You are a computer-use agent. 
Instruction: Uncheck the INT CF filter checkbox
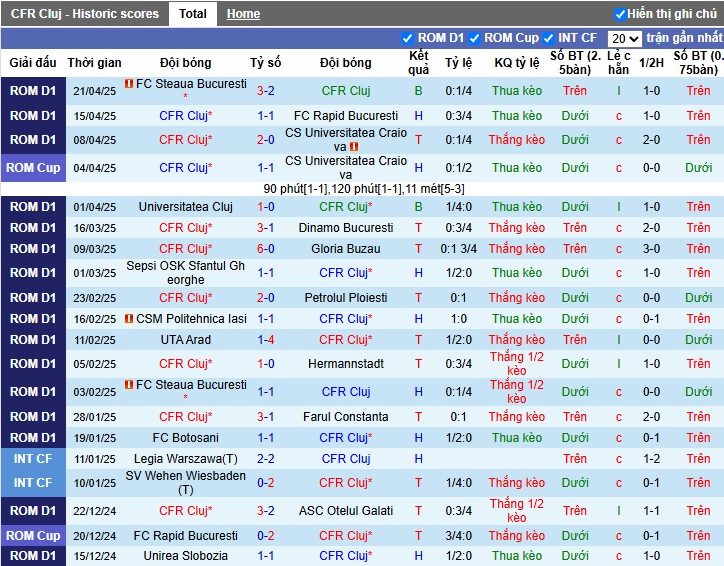pyautogui.click(x=548, y=38)
